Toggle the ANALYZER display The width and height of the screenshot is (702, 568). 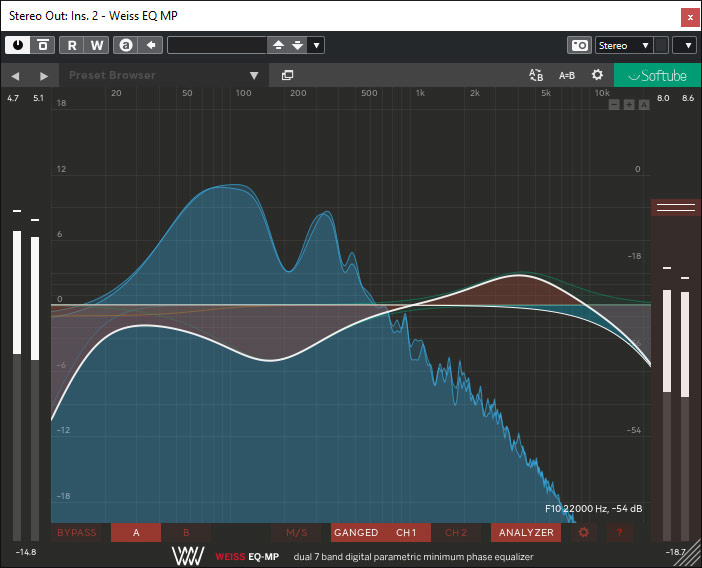pyautogui.click(x=526, y=532)
